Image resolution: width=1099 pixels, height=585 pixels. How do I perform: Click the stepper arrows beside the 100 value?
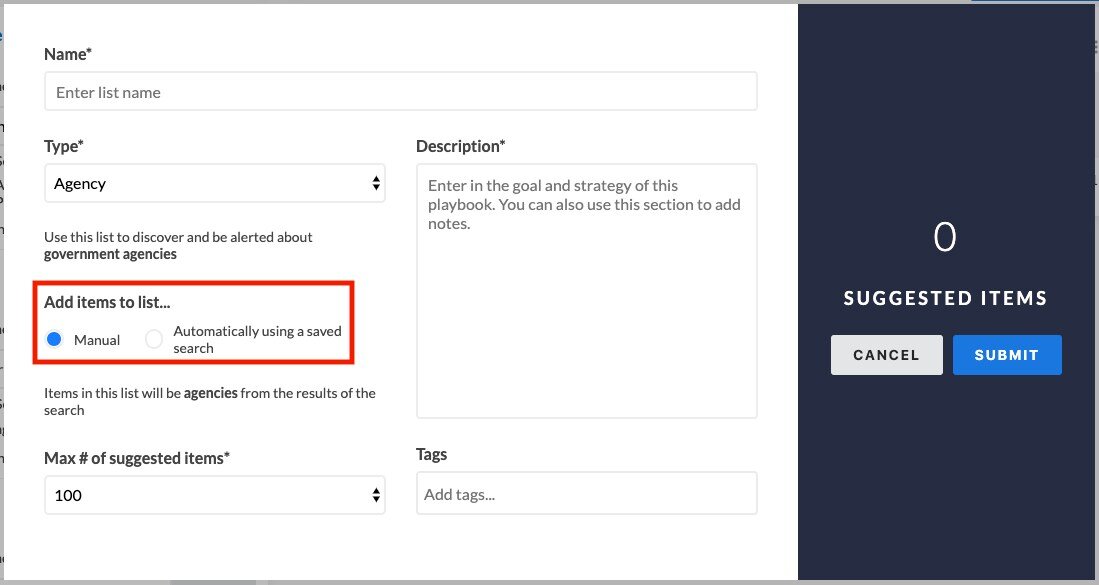[x=377, y=494]
